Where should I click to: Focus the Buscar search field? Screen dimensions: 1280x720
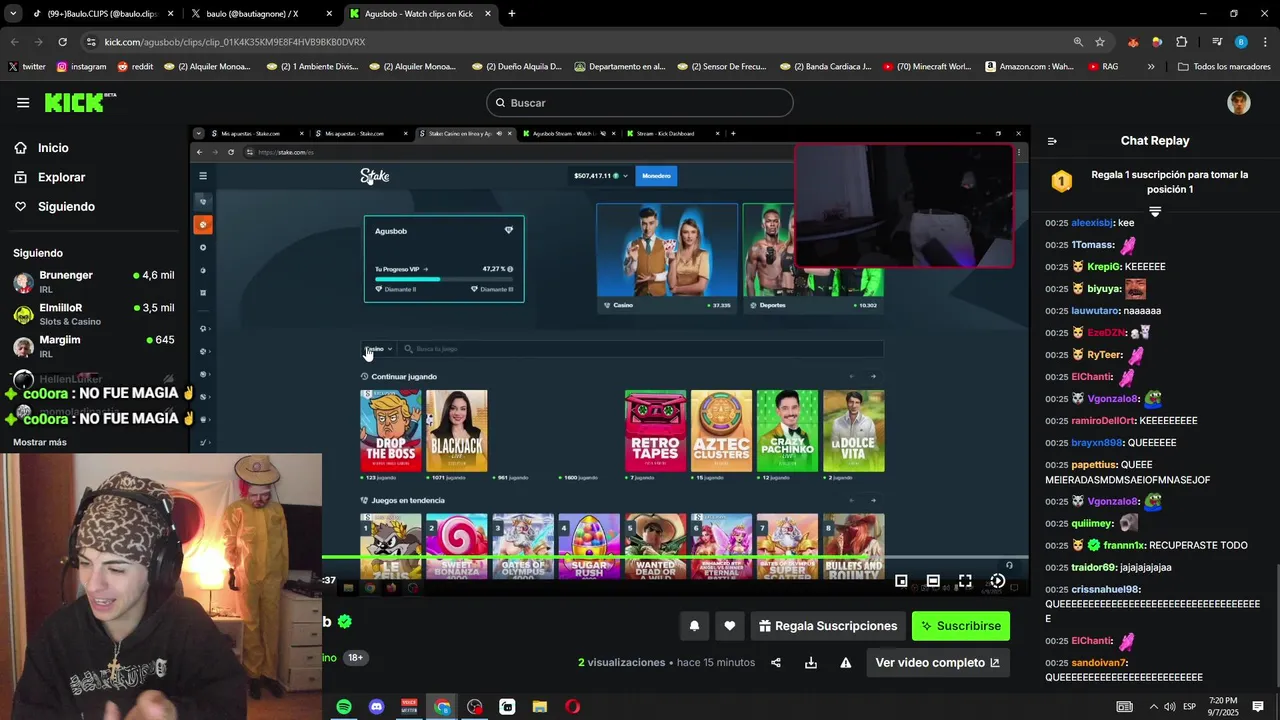[x=640, y=103]
